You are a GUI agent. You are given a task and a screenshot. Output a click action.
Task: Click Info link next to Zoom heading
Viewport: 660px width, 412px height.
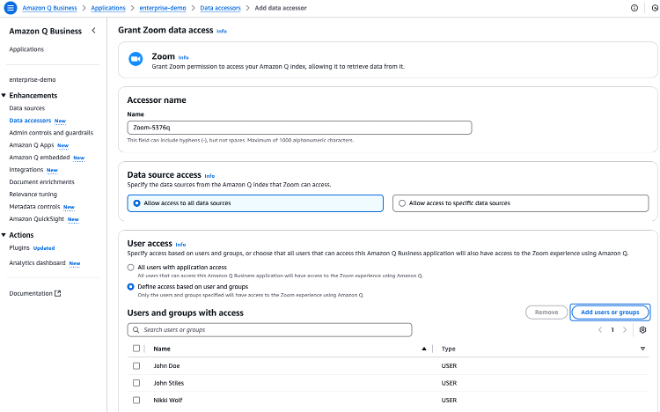point(184,58)
